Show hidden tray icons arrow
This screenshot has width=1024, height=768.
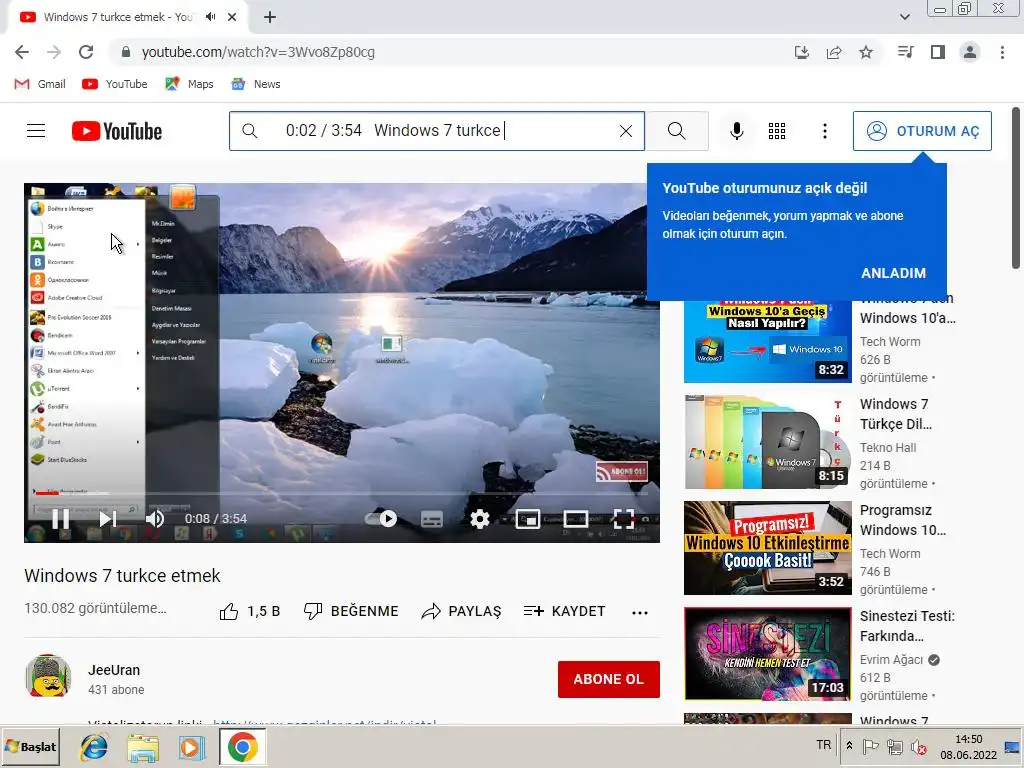click(849, 745)
